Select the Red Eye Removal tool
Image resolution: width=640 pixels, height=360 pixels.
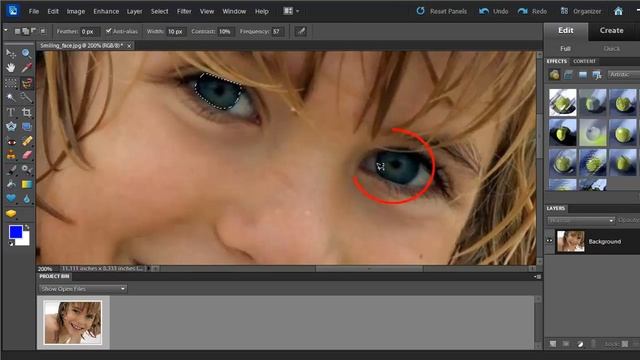[x=11, y=142]
